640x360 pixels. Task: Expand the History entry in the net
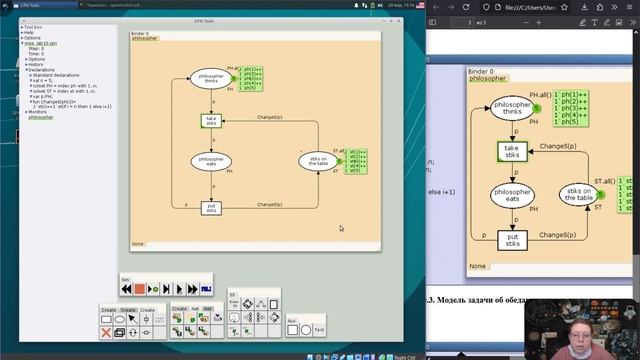tap(27, 64)
